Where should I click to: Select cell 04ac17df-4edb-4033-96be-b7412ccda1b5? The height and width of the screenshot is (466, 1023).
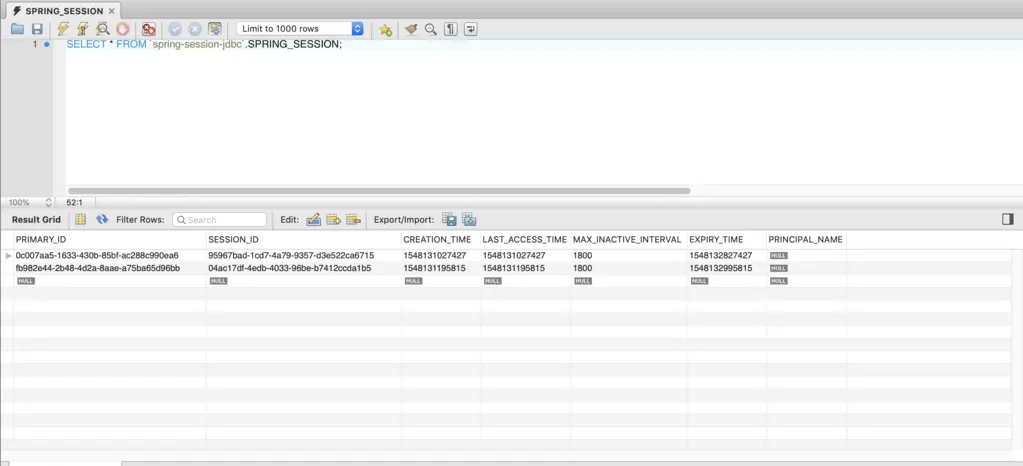[x=303, y=268]
